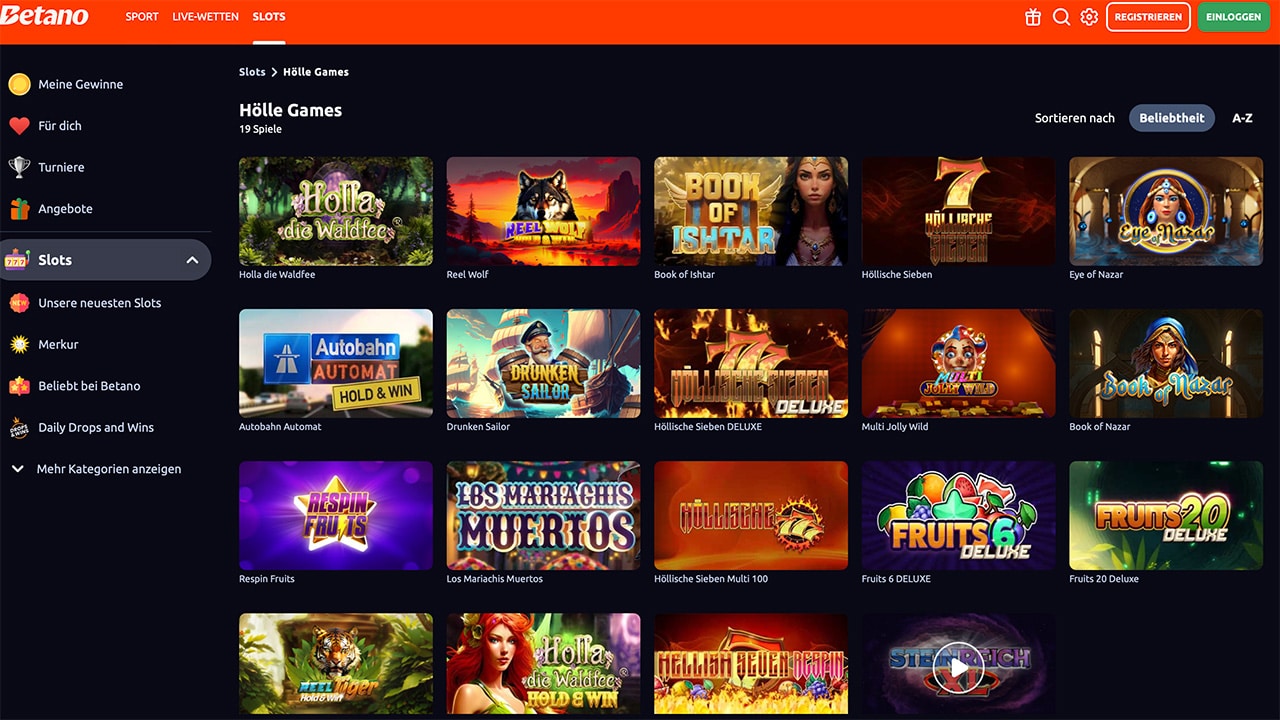The height and width of the screenshot is (720, 1280).
Task: Click the search magnifier icon
Action: 1061,17
